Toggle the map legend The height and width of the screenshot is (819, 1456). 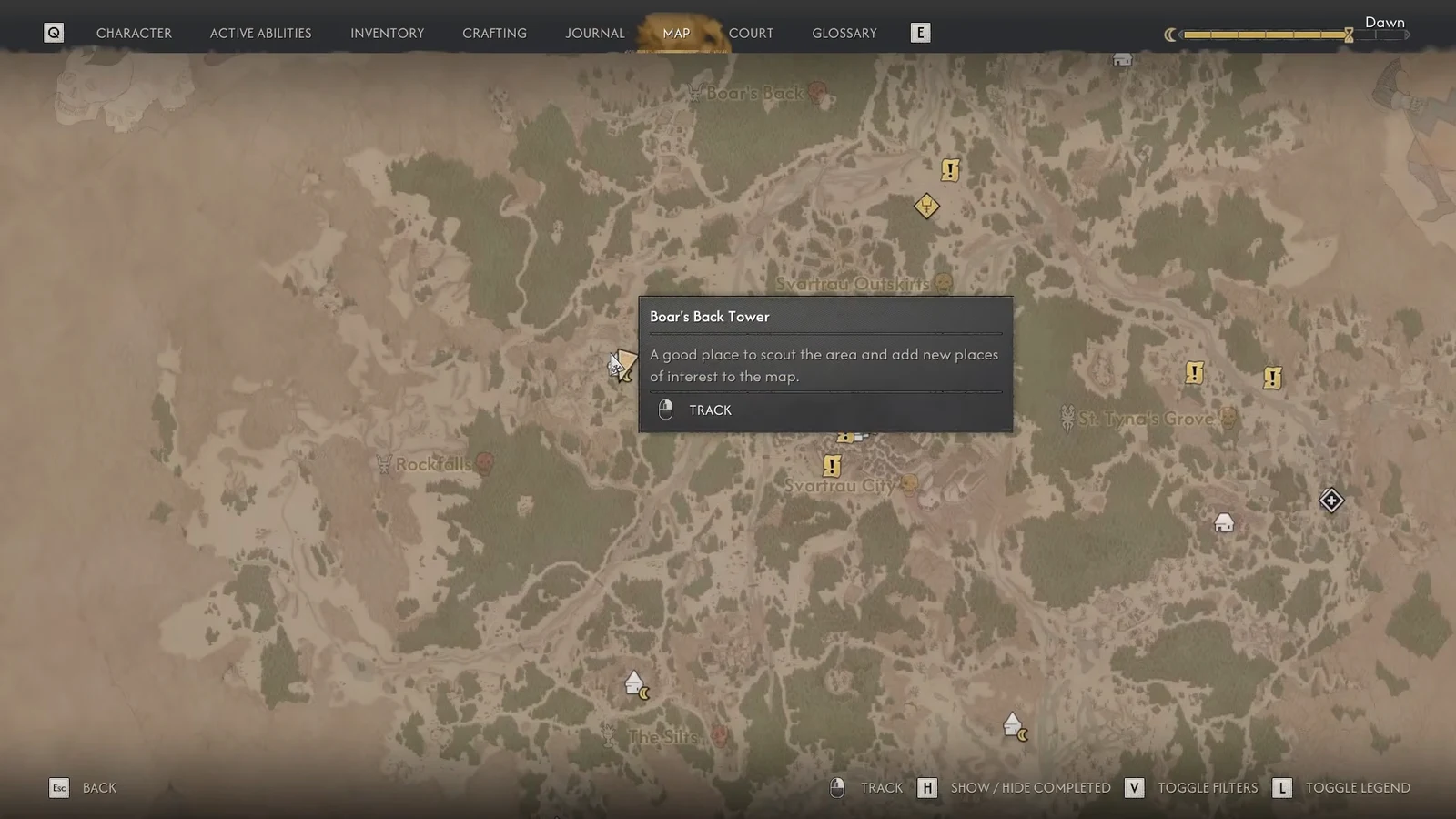tap(1358, 788)
